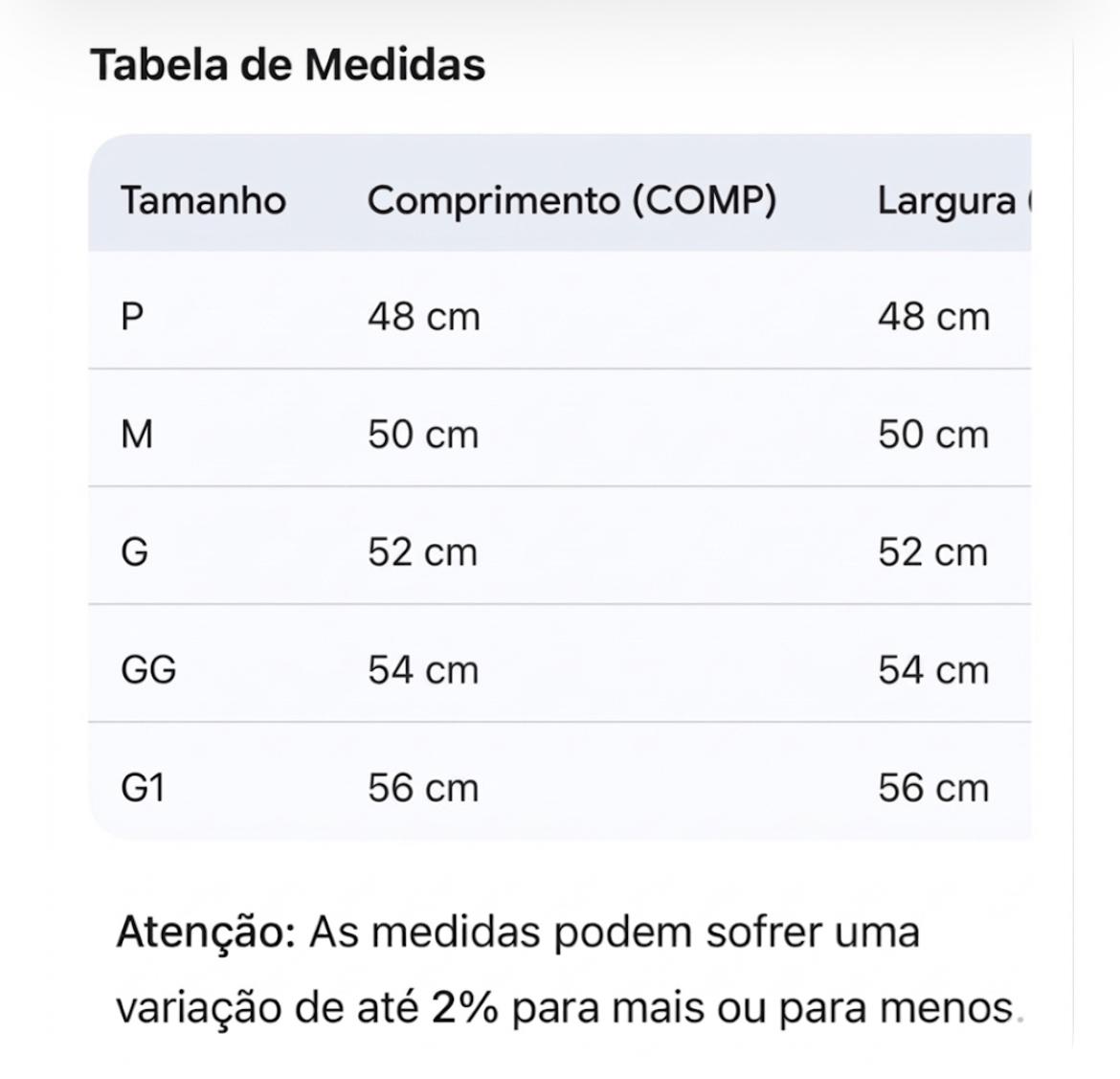Select the size "P" row label

pyautogui.click(x=132, y=317)
